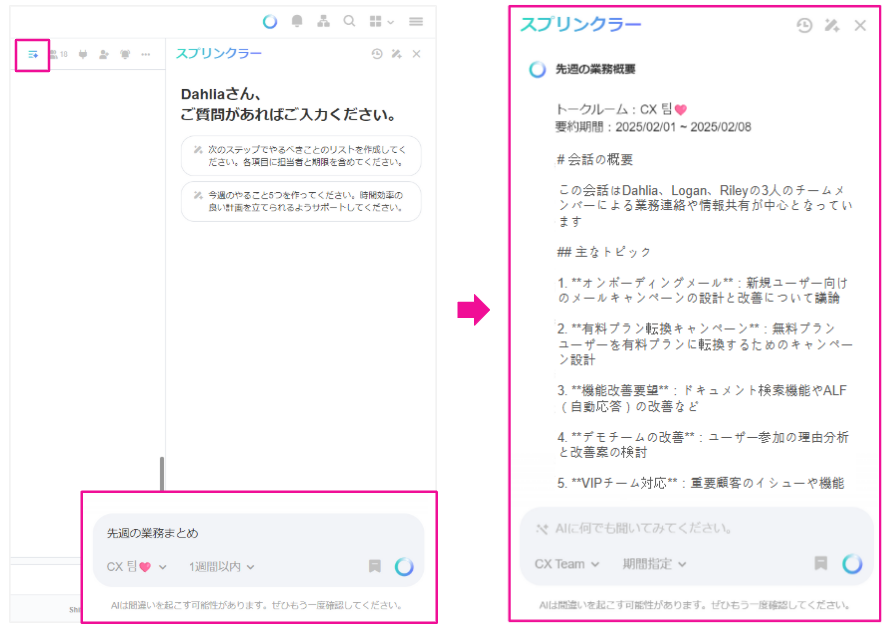Image resolution: width=887 pixels, height=628 pixels.
Task: Click the circular send button in left input box
Action: [404, 566]
